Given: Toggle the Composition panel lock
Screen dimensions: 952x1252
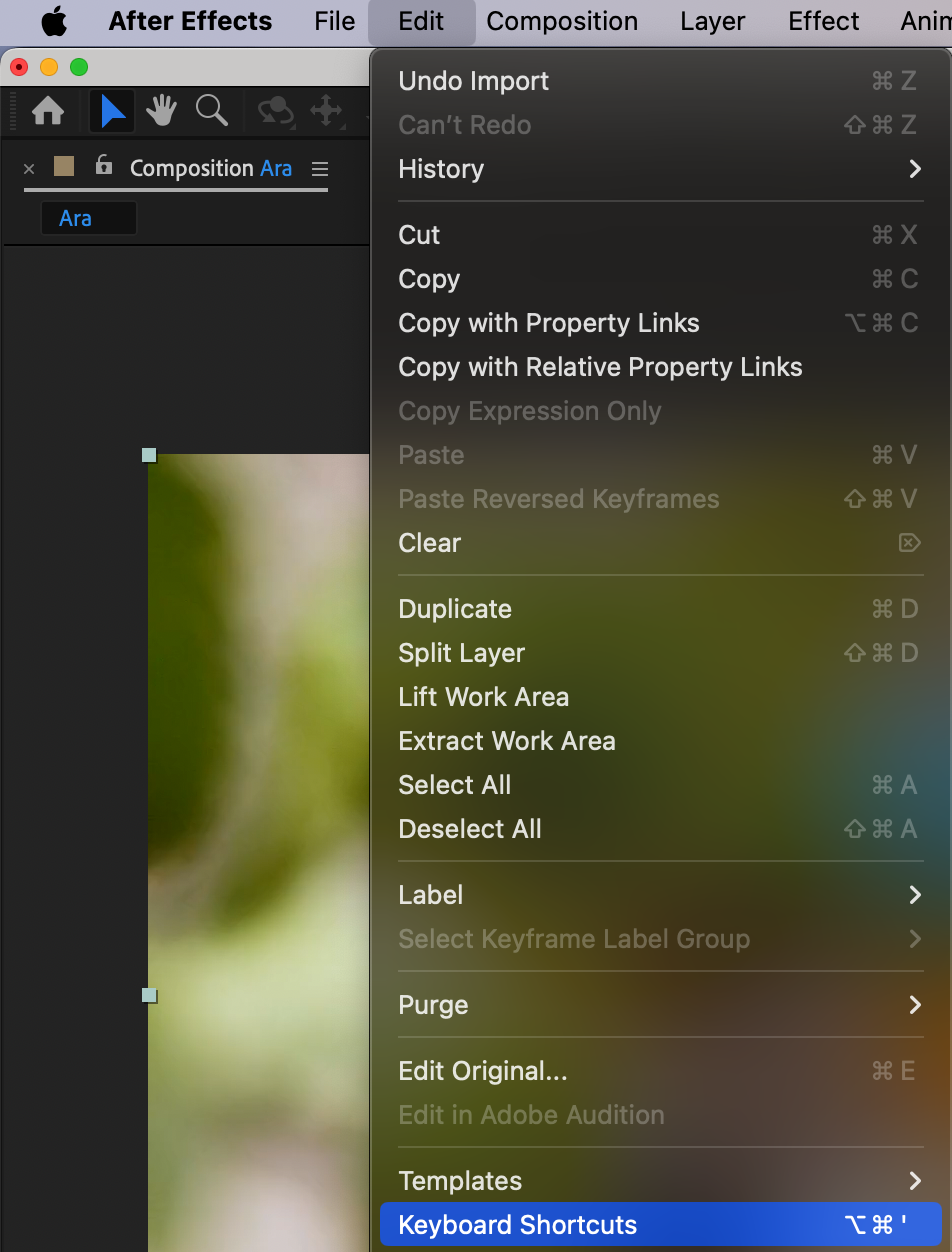Looking at the screenshot, I should click(104, 166).
